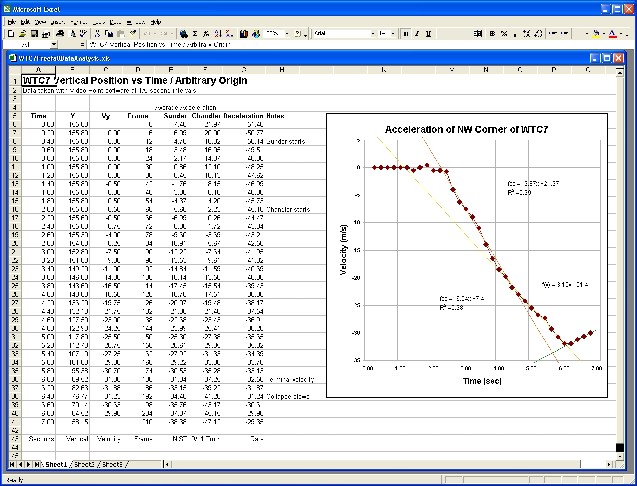Apply Percent Style formatting
Image resolution: width=637 pixels, height=486 pixels.
tap(504, 34)
